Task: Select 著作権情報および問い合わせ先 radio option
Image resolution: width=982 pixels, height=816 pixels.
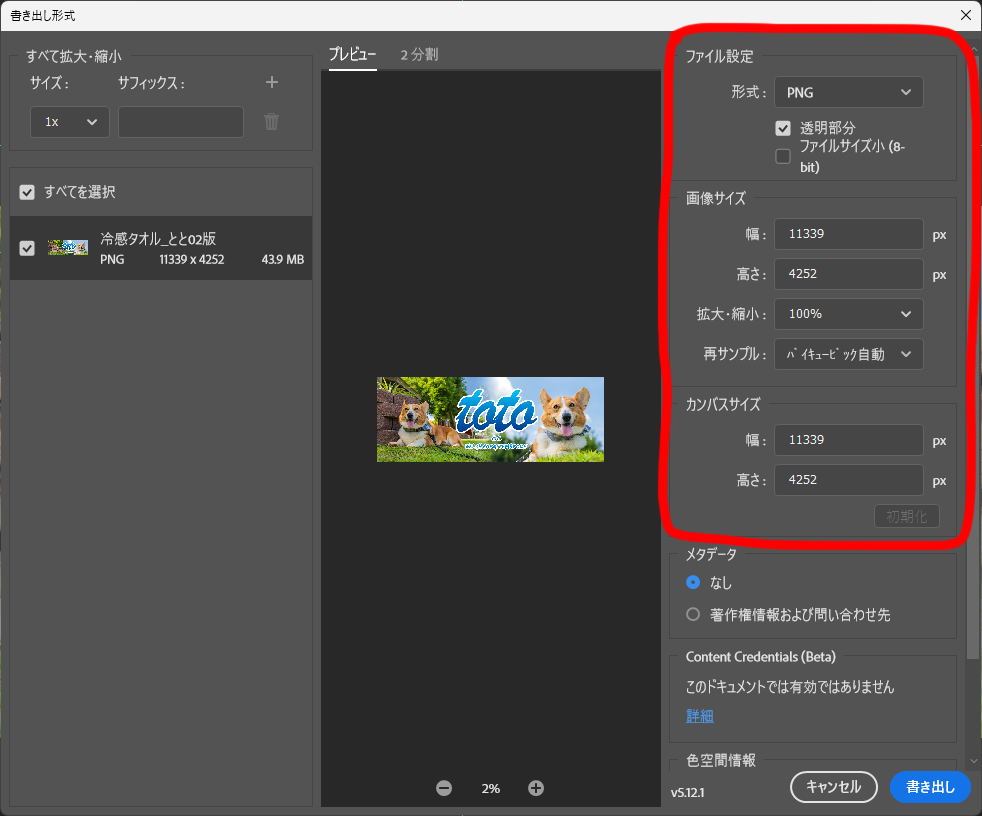Action: pos(693,615)
